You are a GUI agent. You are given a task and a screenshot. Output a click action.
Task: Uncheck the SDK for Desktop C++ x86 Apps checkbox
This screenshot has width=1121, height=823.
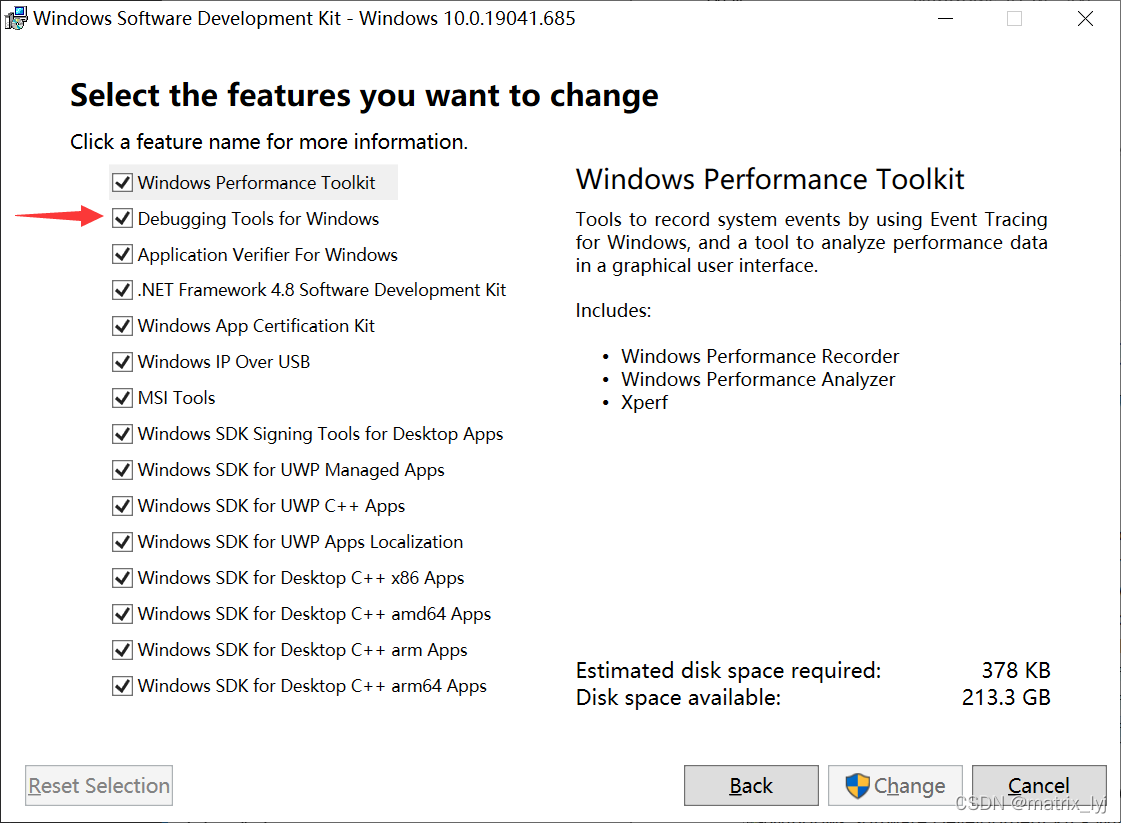pos(122,577)
